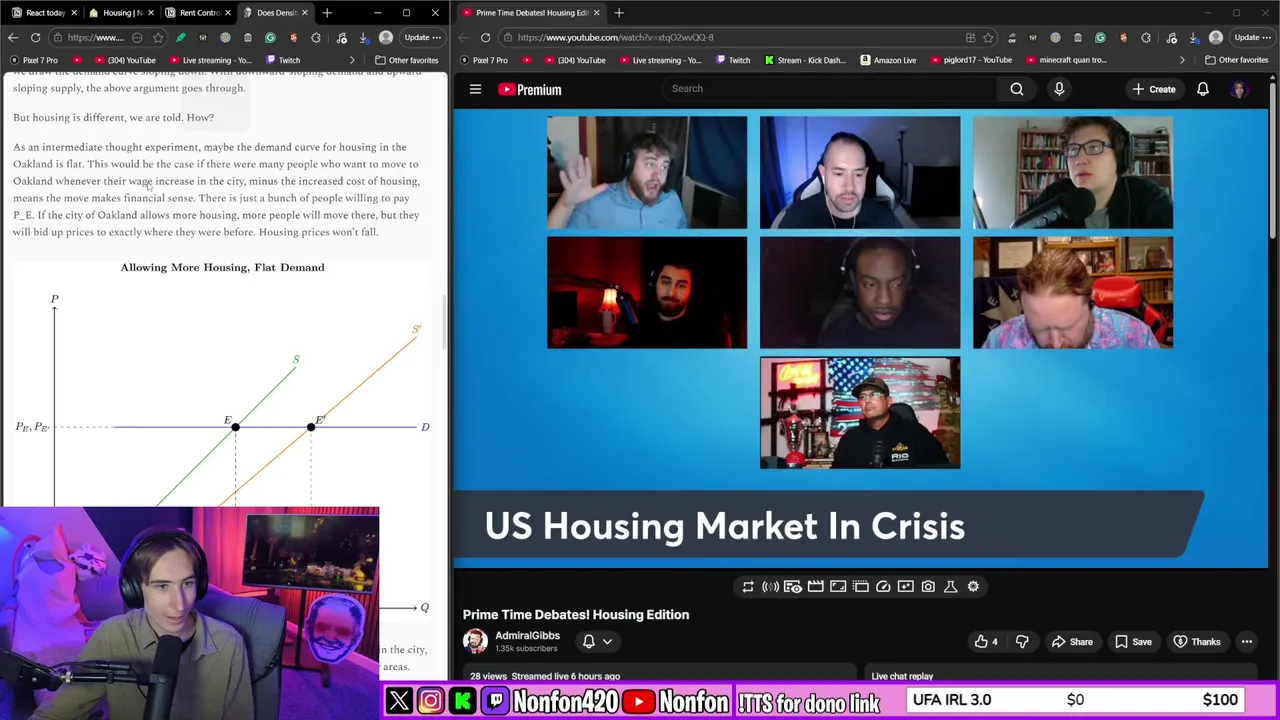Open a new tab in the right browser window

tap(619, 12)
